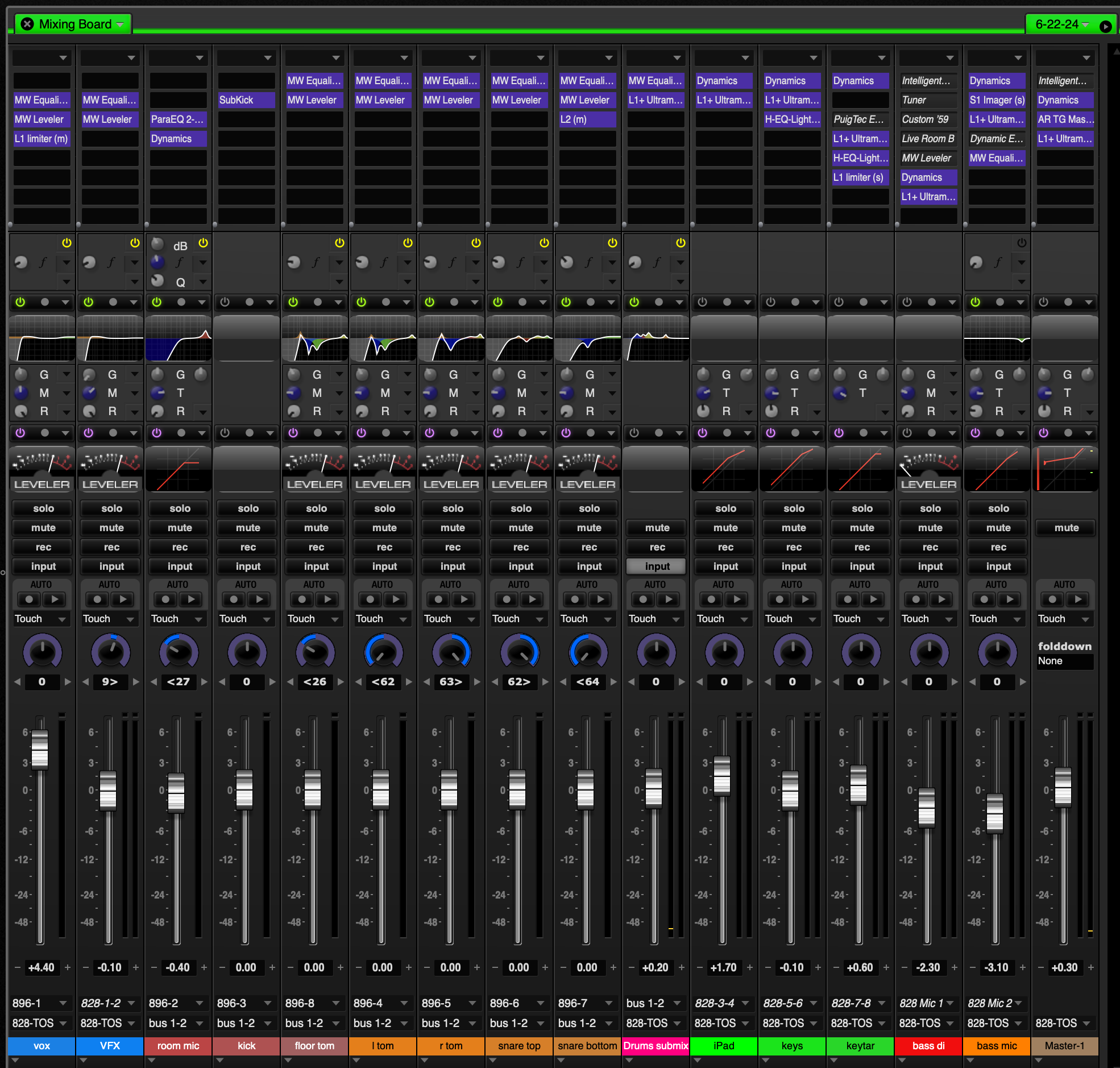Open the bass di 828 Mic 1 input dropdown
This screenshot has height=1068, width=1120.
tap(928, 1003)
